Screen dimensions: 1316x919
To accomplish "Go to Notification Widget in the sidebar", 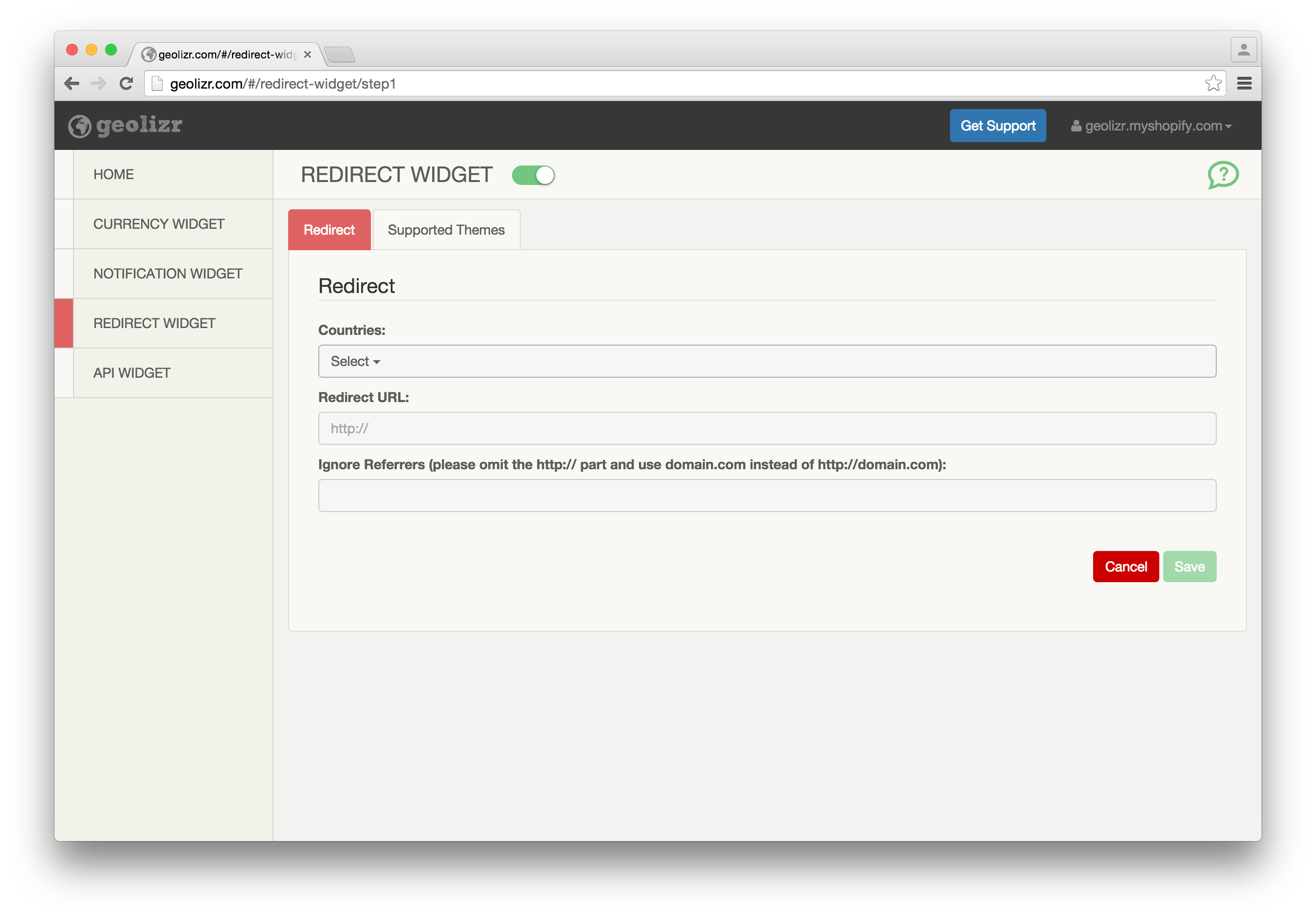I will [x=167, y=274].
